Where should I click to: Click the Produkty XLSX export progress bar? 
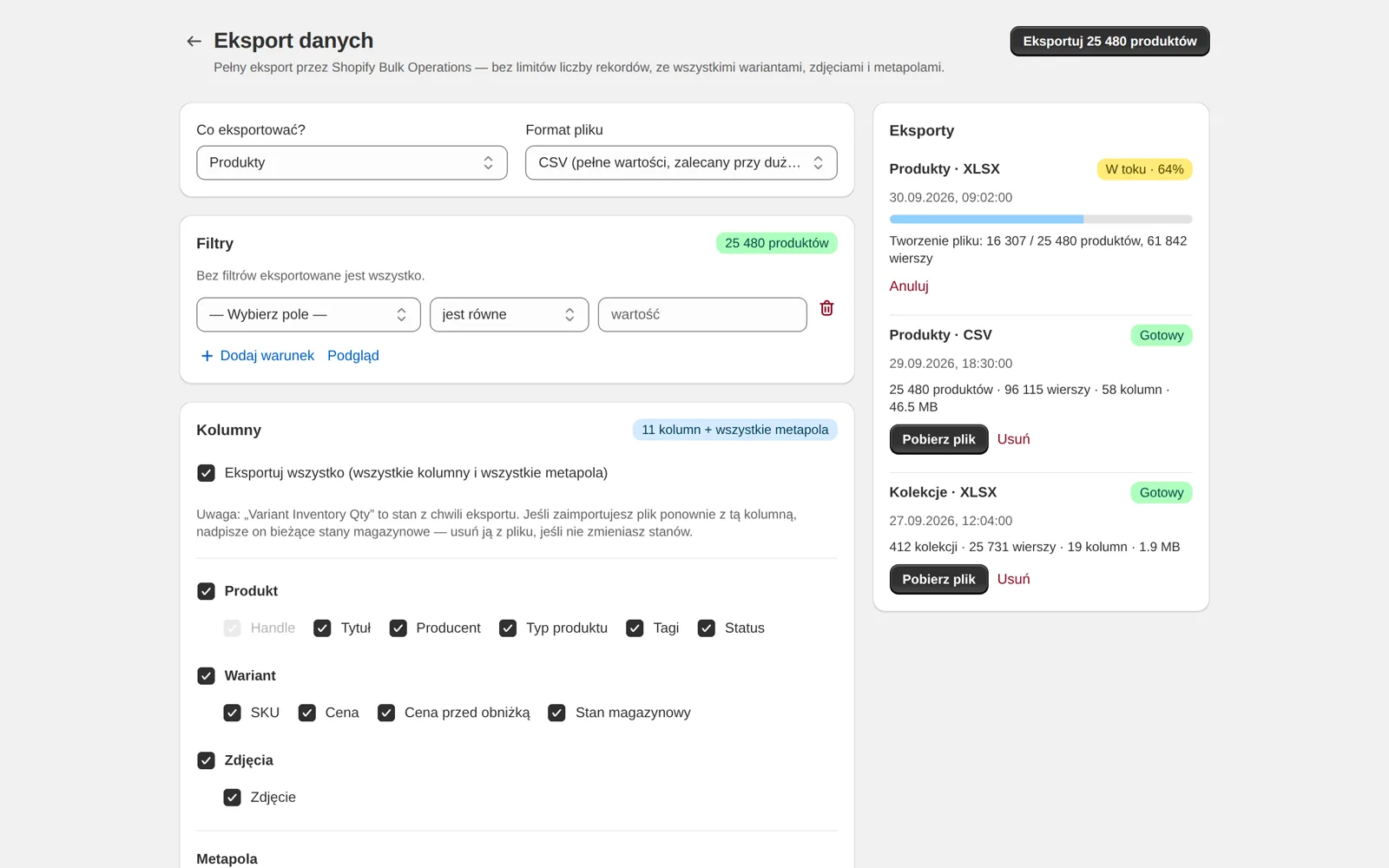[1041, 220]
